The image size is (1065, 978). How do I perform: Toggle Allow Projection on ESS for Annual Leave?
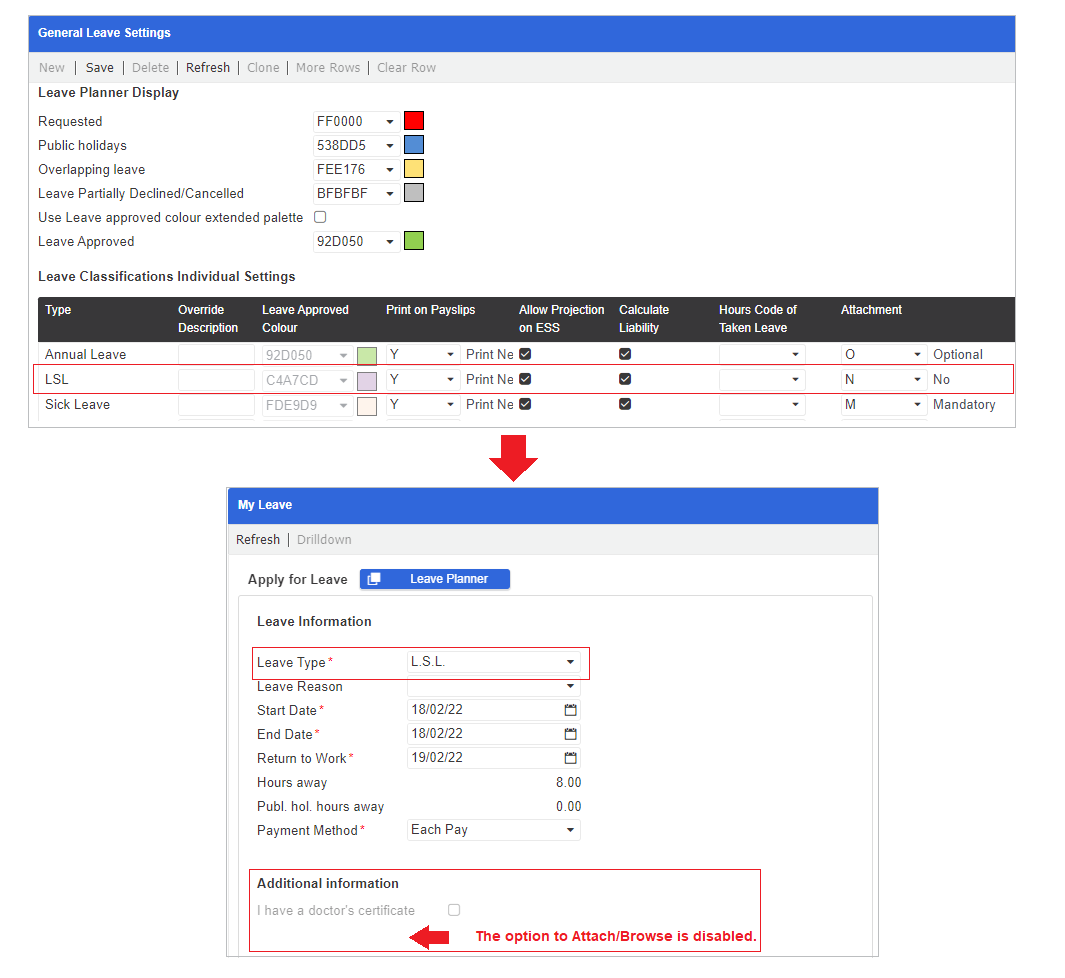(525, 354)
